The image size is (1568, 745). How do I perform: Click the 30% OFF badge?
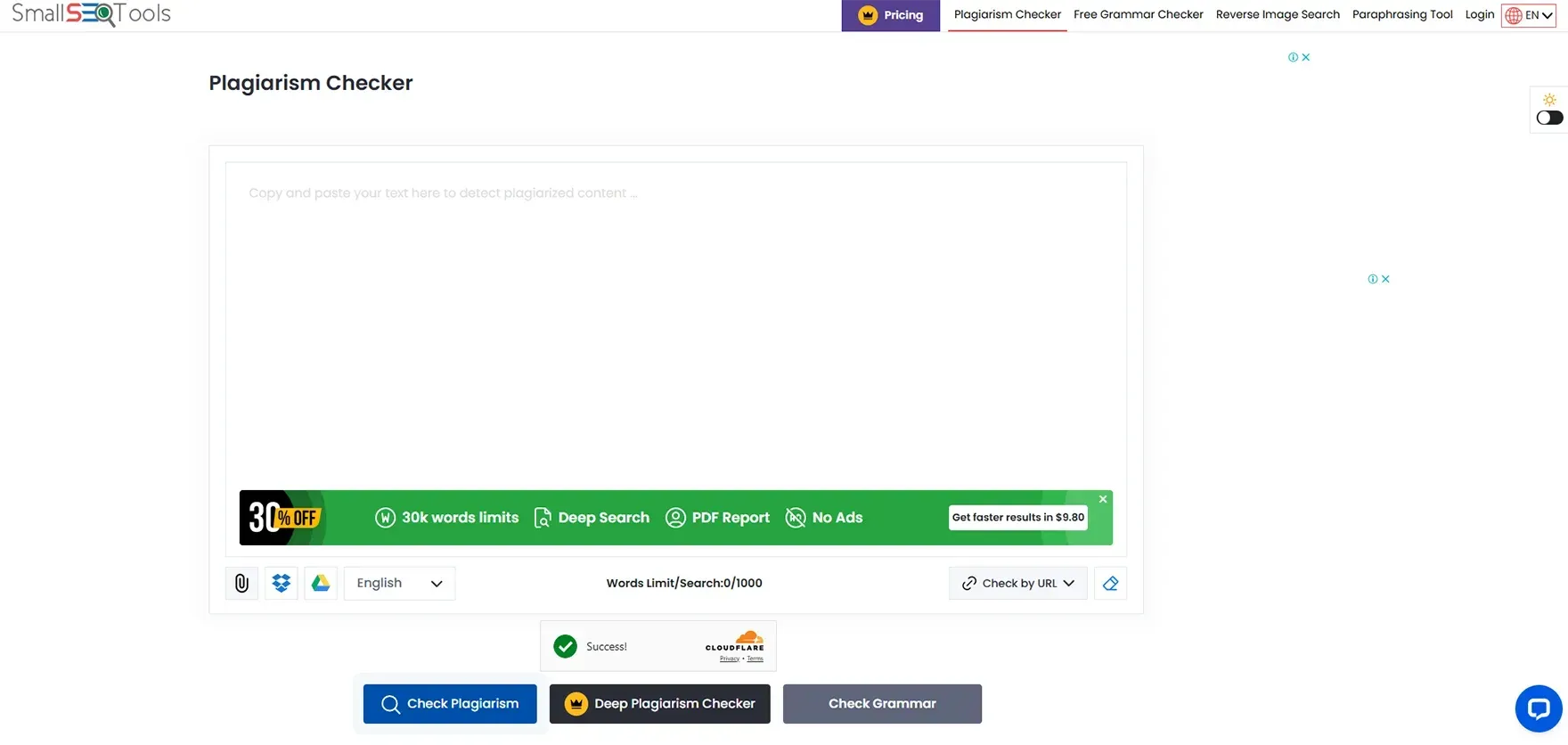coord(283,518)
